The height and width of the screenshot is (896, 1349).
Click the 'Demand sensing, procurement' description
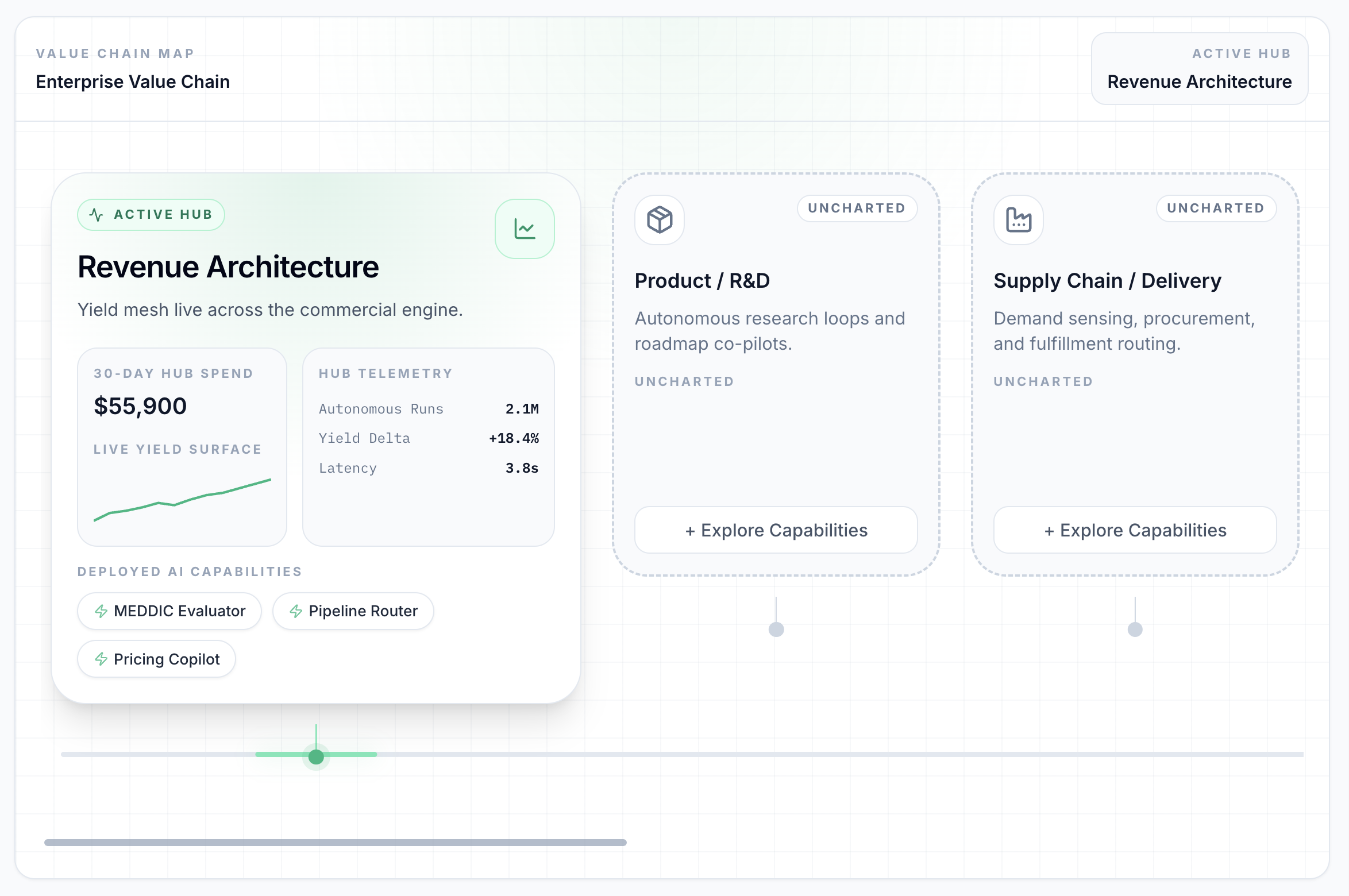click(x=1124, y=331)
